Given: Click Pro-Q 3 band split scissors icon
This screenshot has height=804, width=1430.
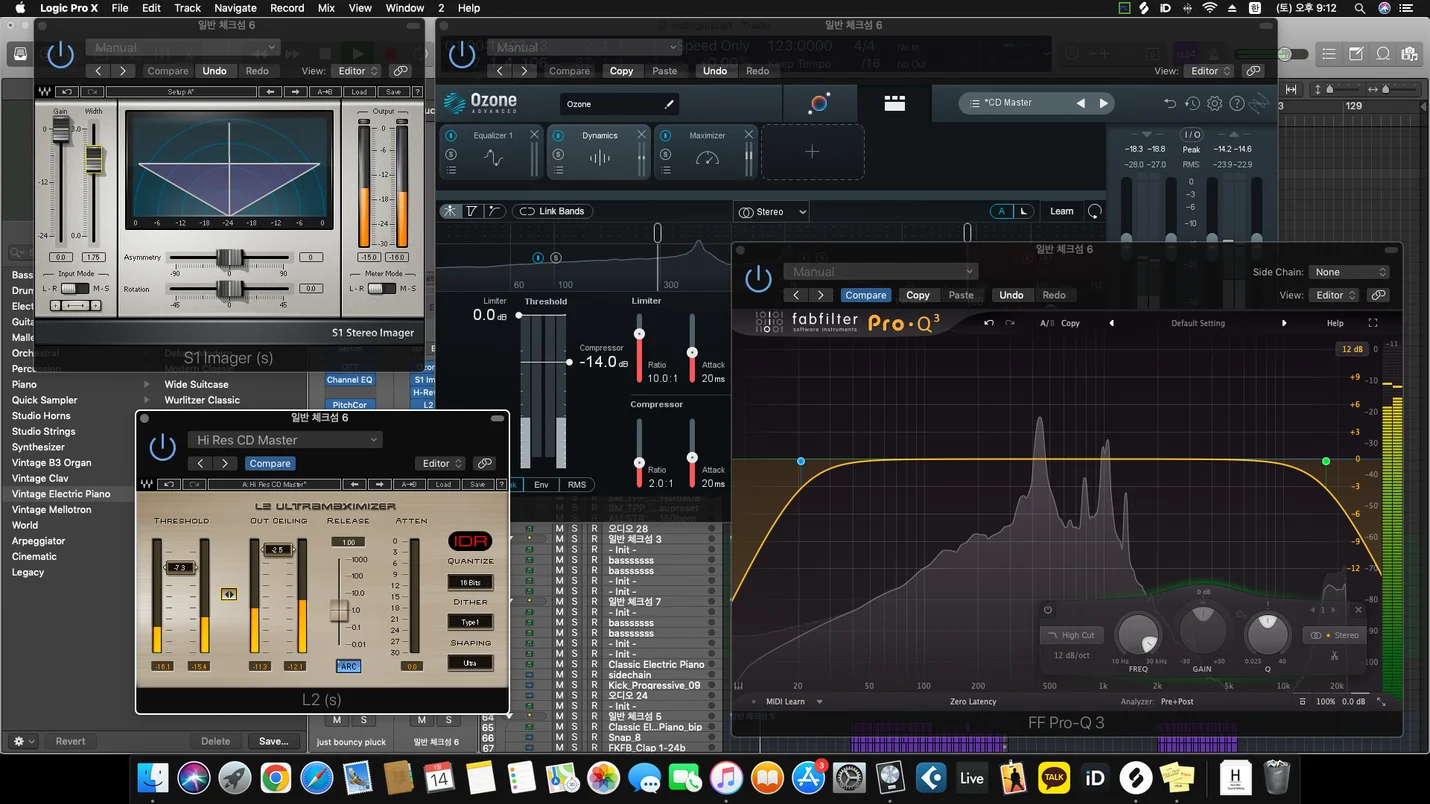Looking at the screenshot, I should [x=1334, y=656].
